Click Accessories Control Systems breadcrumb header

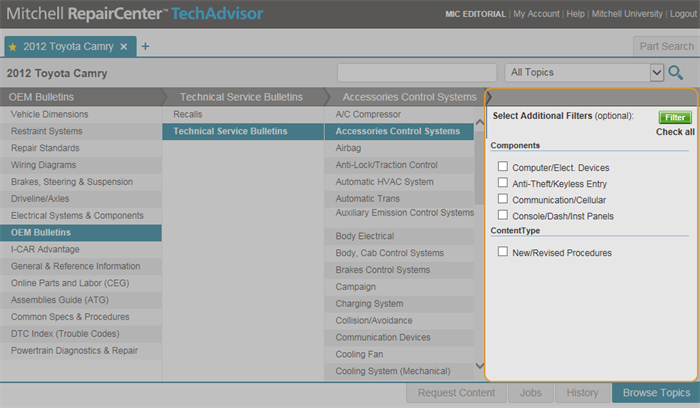tap(409, 97)
